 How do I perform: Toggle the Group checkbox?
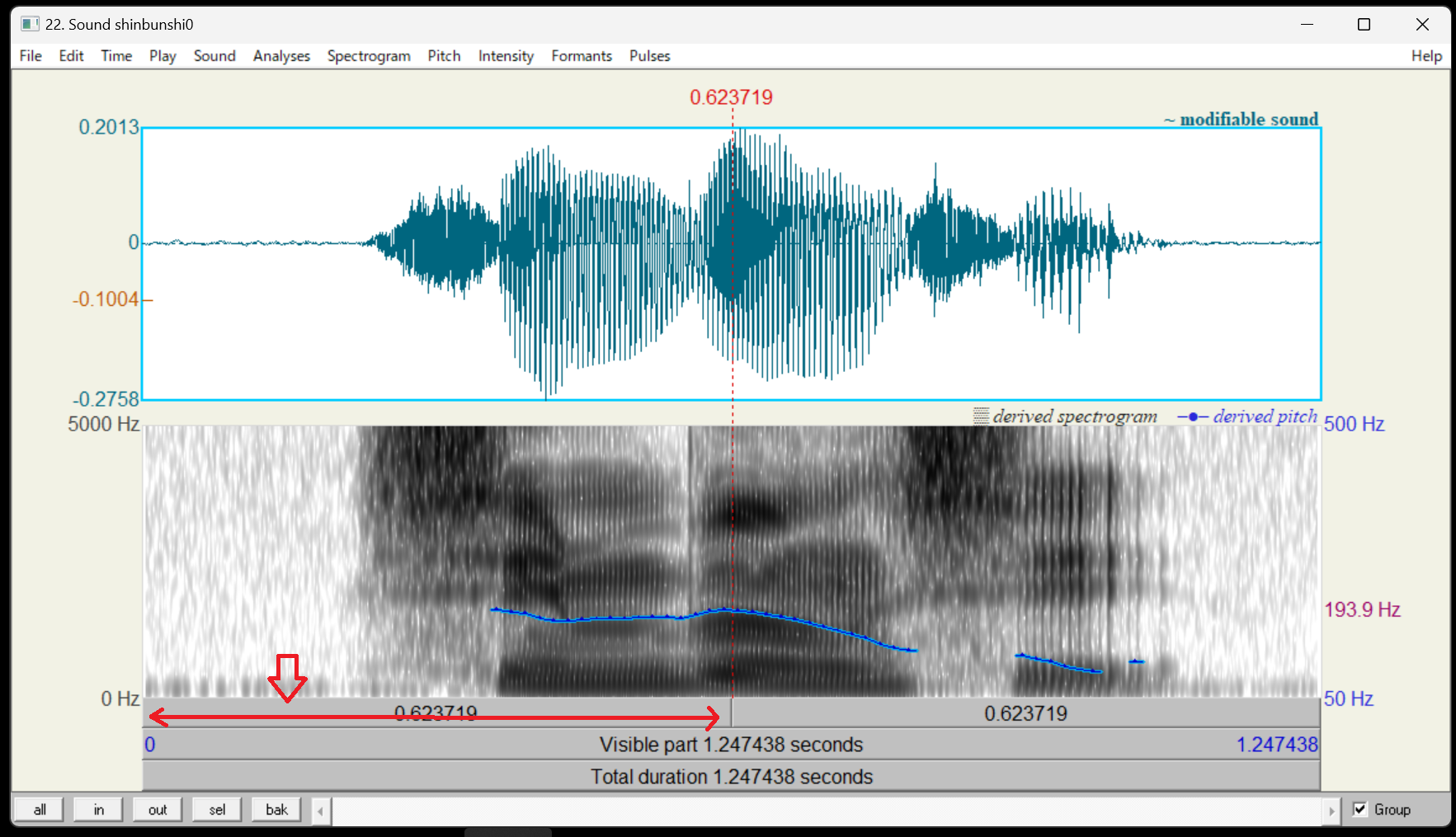tap(1360, 809)
